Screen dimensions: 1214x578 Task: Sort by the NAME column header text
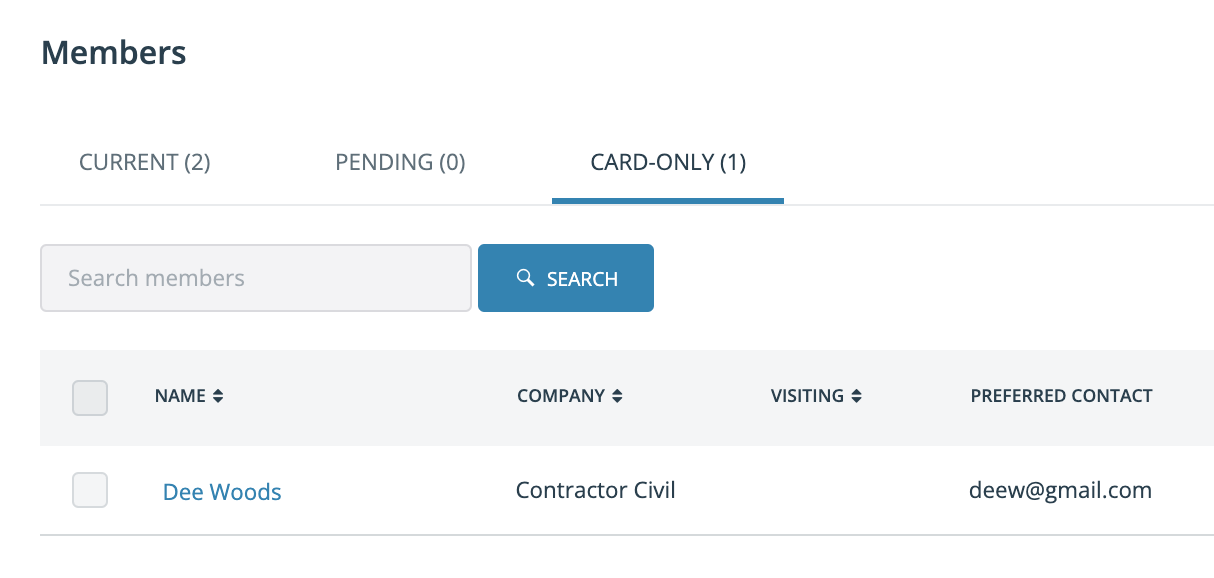[180, 396]
